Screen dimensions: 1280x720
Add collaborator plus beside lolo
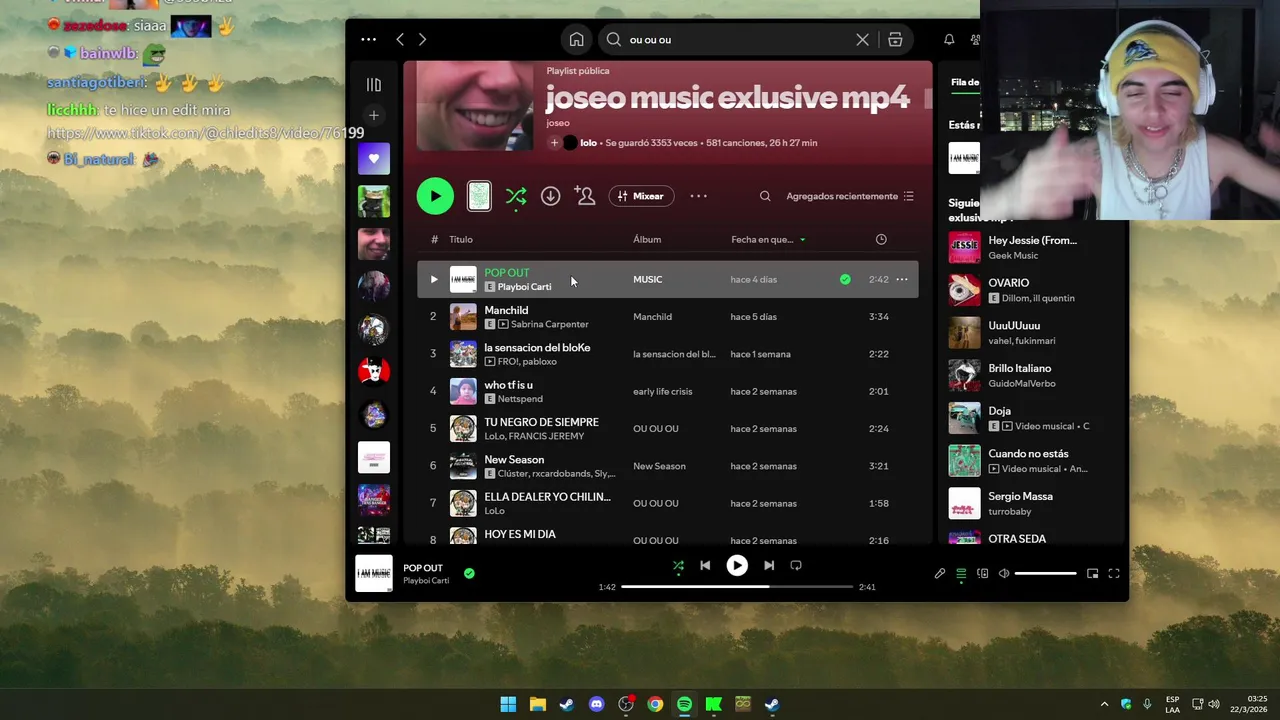coord(554,143)
